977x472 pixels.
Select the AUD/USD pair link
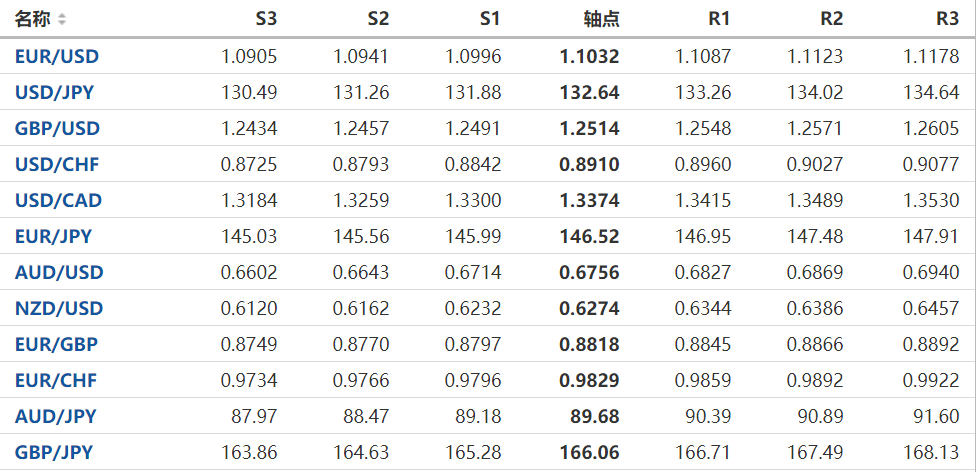(x=58, y=273)
